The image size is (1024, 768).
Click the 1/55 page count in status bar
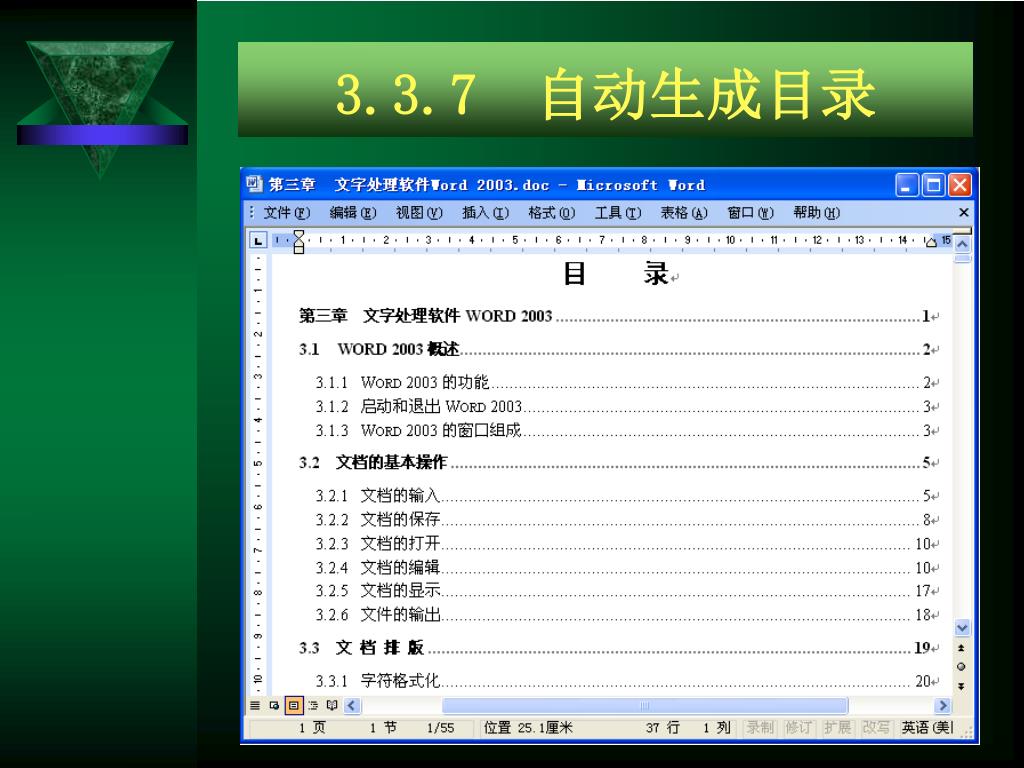pyautogui.click(x=440, y=728)
